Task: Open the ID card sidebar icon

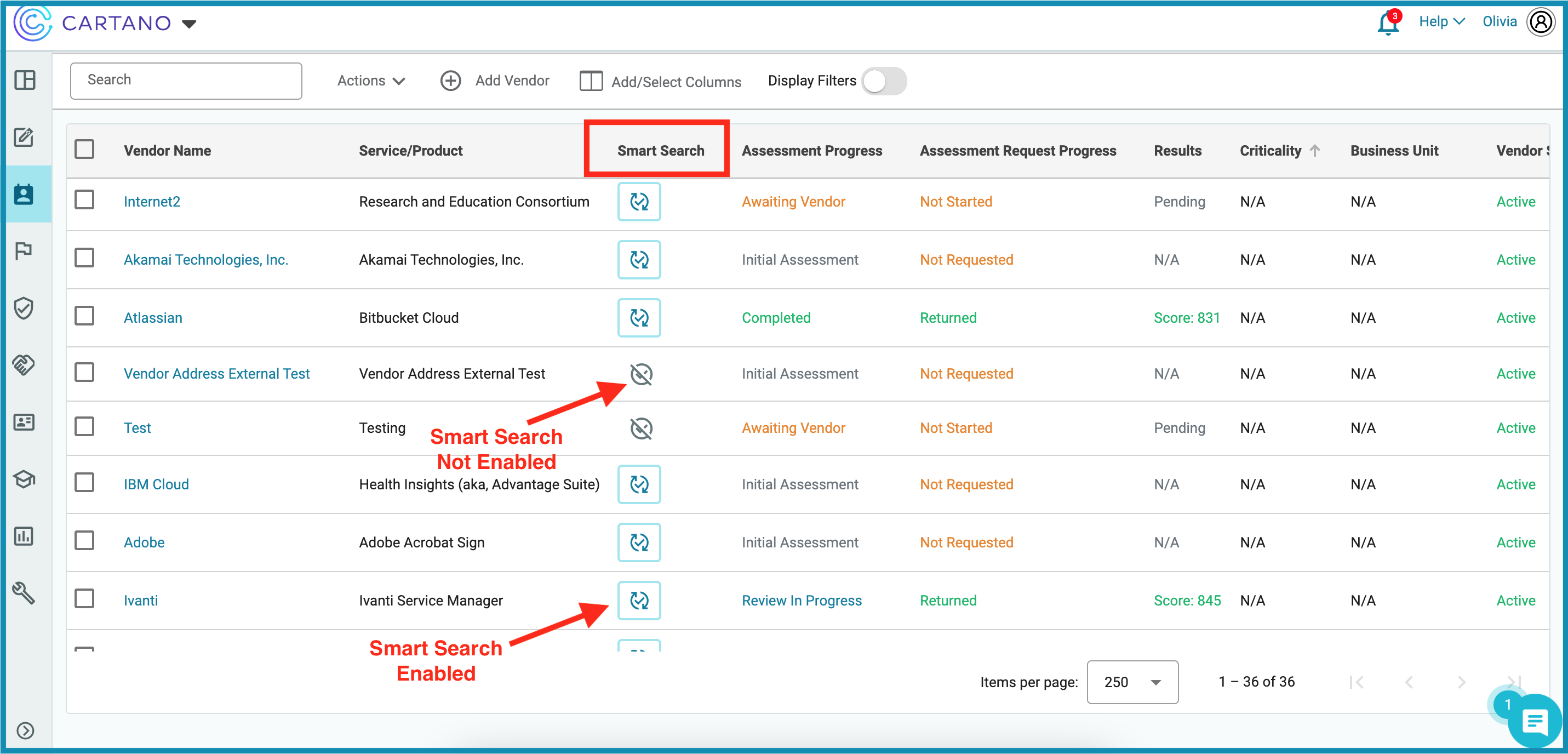Action: tap(24, 422)
